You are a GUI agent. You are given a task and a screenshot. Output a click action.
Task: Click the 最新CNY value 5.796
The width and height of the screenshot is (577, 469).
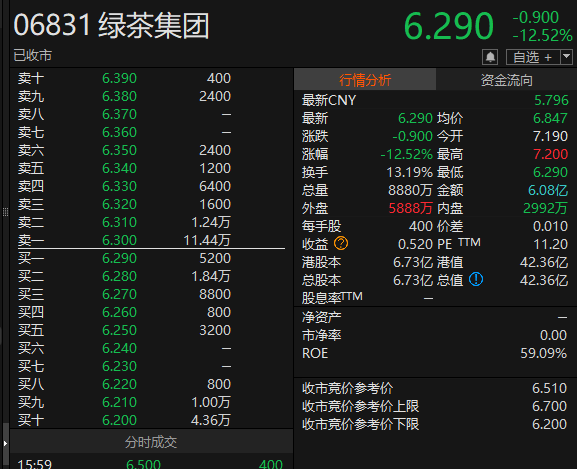click(x=551, y=100)
